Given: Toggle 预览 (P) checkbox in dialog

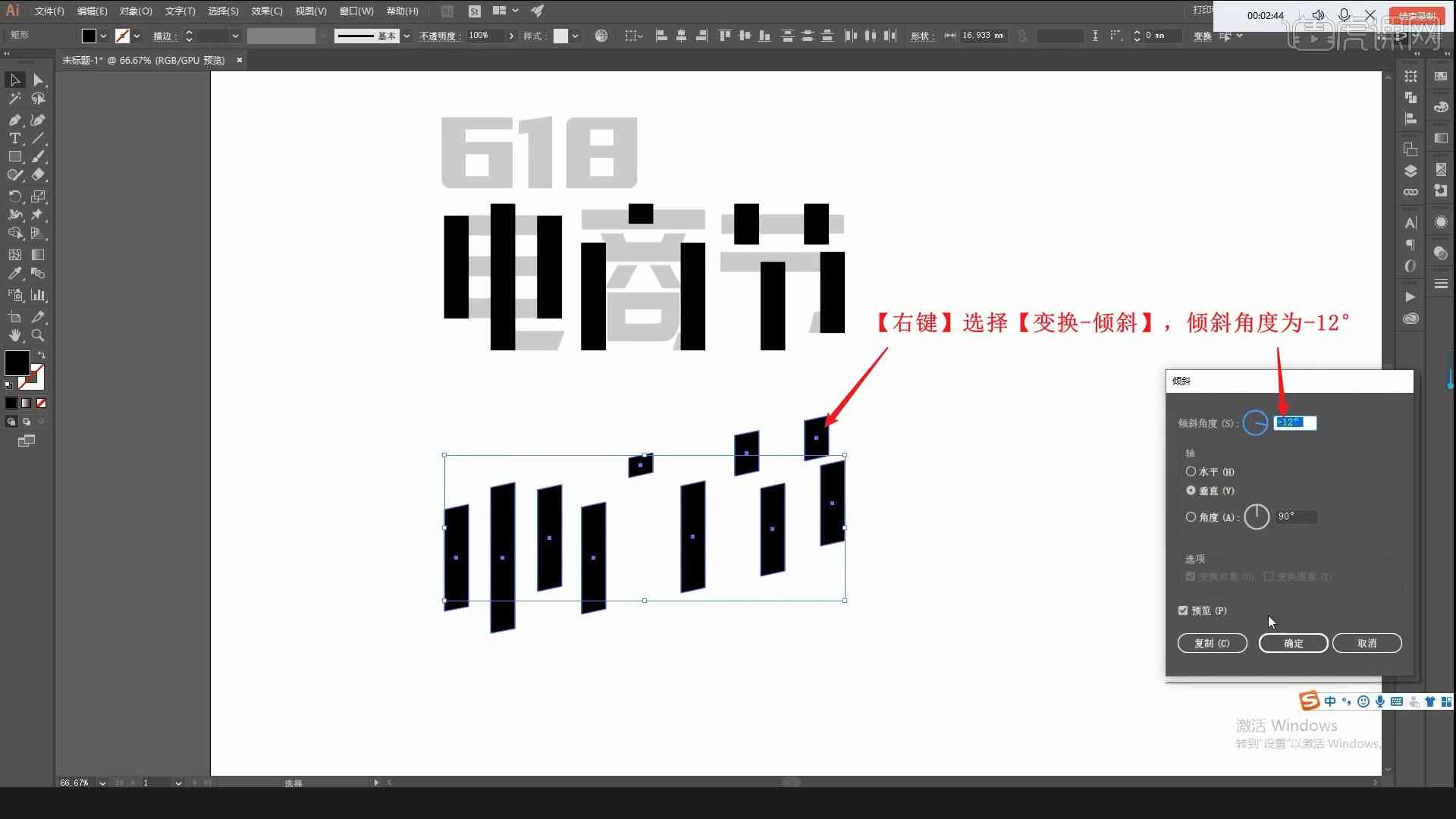Looking at the screenshot, I should [1185, 610].
